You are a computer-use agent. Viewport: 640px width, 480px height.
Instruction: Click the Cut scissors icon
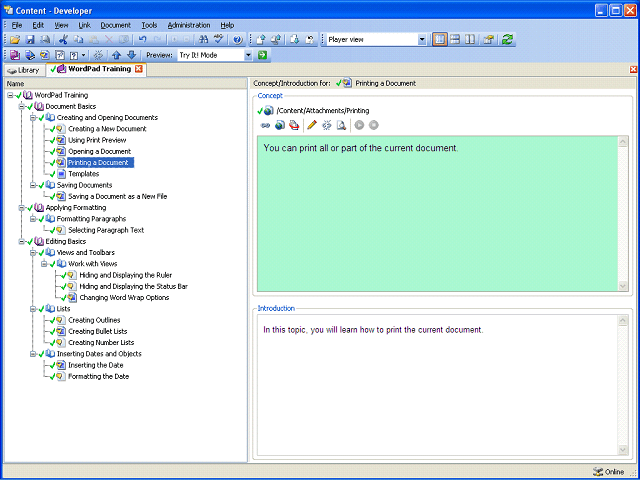[x=63, y=40]
